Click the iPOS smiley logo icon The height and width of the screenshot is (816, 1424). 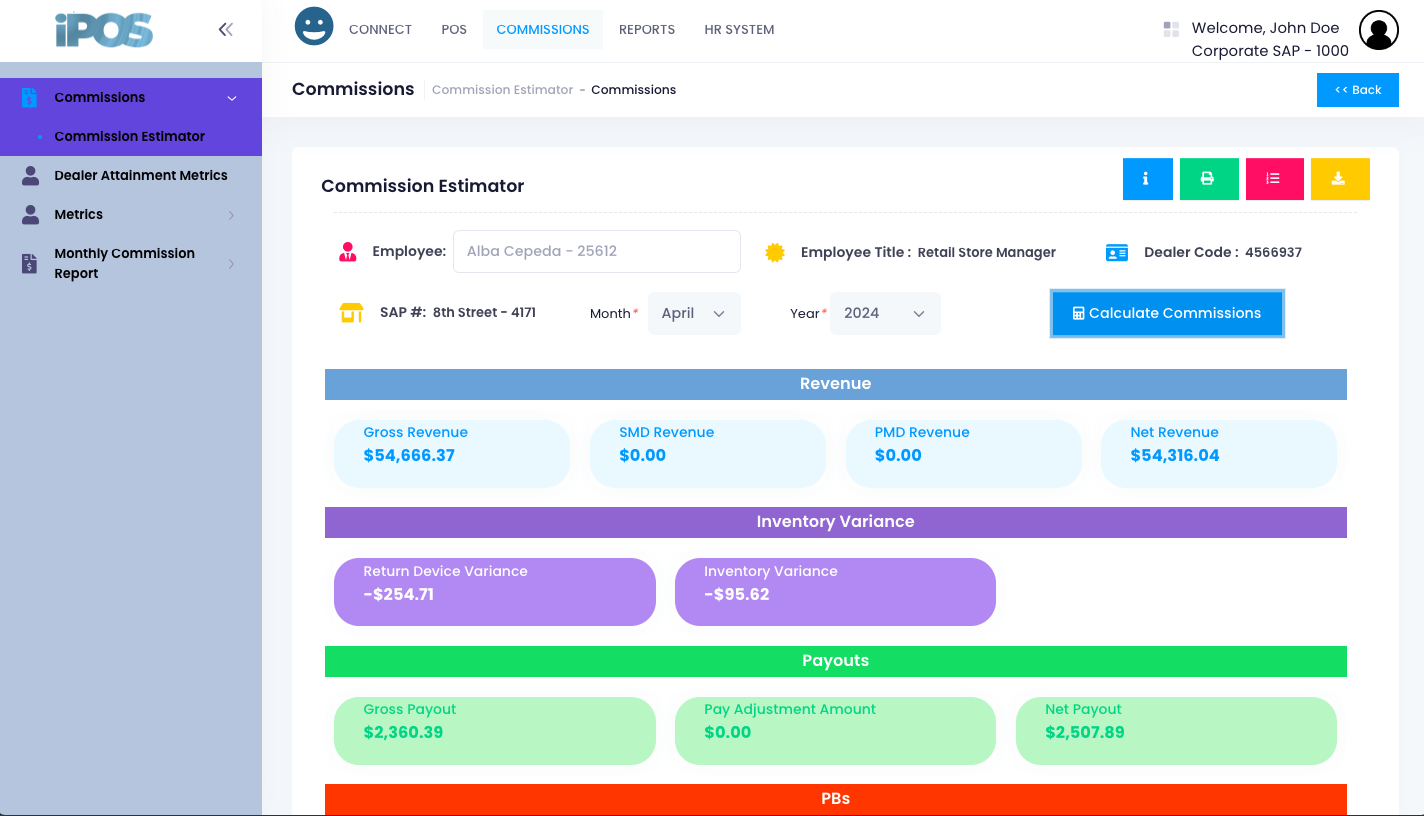313,25
